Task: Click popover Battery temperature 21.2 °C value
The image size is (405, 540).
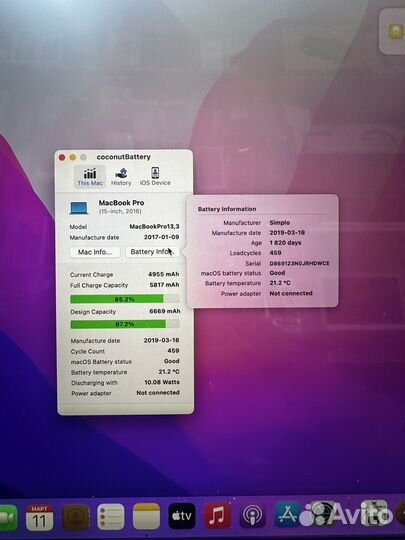Action: tap(280, 283)
